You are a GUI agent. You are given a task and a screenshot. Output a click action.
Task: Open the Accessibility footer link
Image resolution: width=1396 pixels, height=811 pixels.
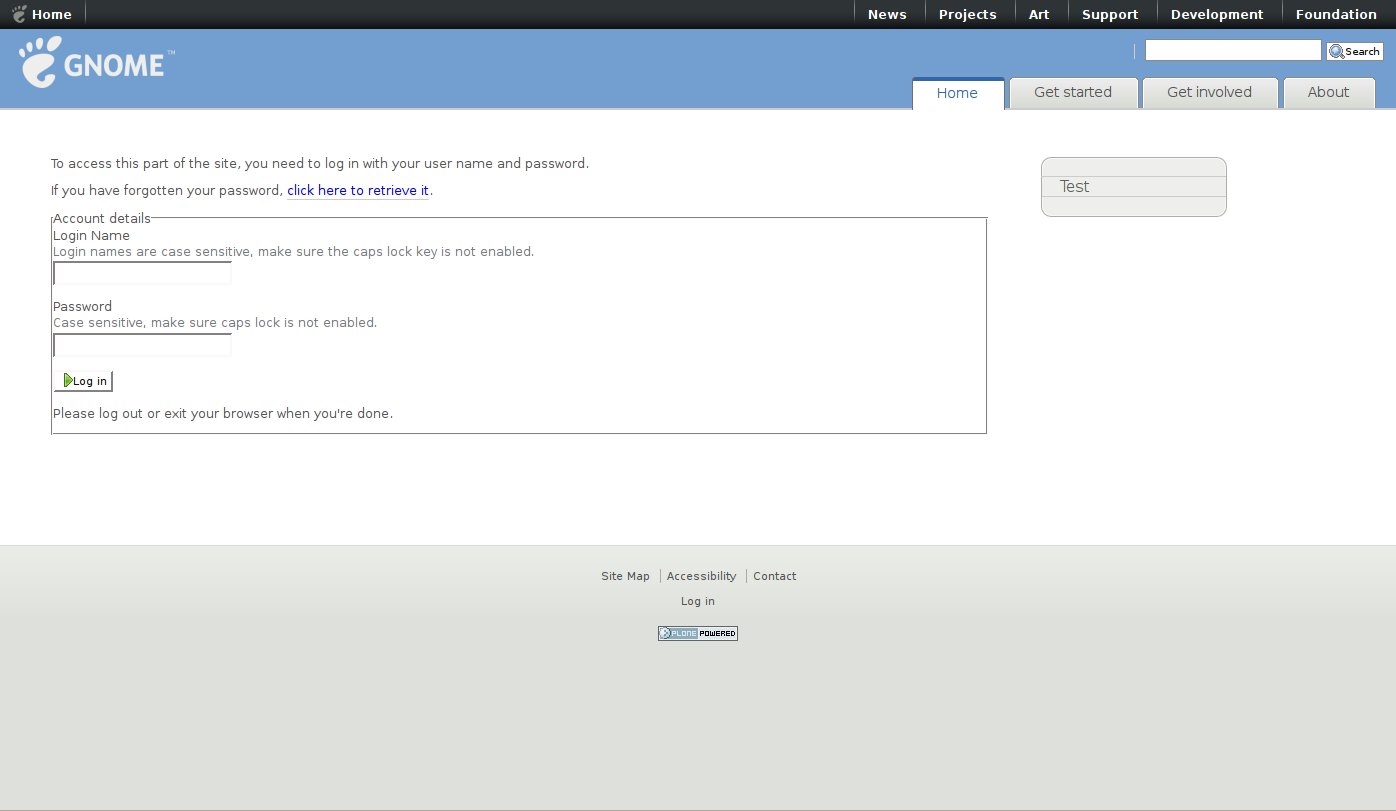coord(701,576)
